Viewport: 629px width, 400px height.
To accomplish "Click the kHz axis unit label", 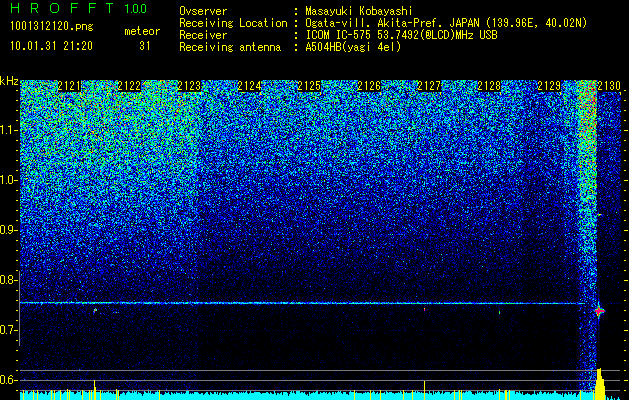I will (x=9, y=81).
